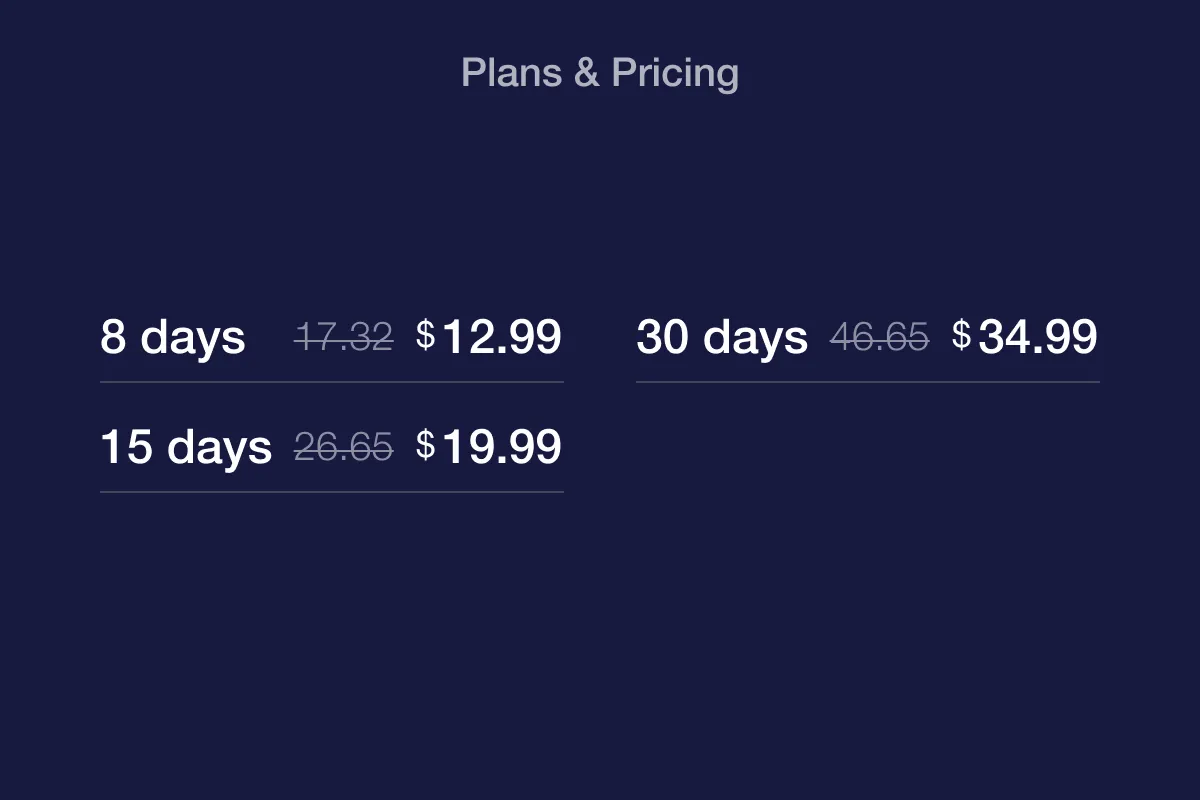The width and height of the screenshot is (1200, 800).
Task: Click the $12.99 discounted price
Action: click(x=489, y=337)
